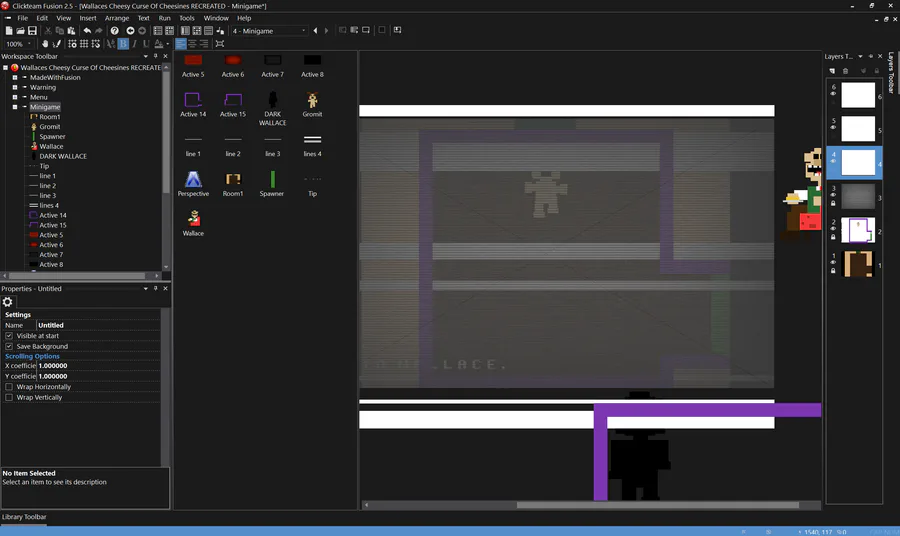Select Active 14 in workspace tree
Viewport: 900px width, 536px height.
(x=53, y=215)
